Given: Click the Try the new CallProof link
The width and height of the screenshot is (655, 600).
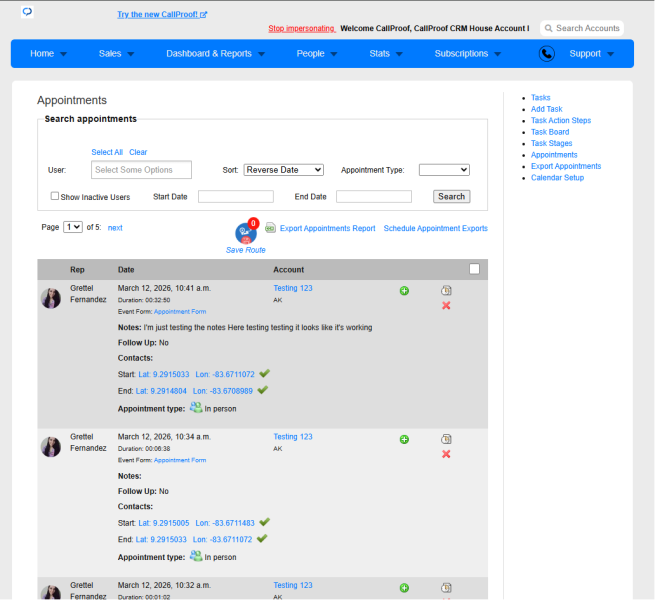Looking at the screenshot, I should 162,14.
